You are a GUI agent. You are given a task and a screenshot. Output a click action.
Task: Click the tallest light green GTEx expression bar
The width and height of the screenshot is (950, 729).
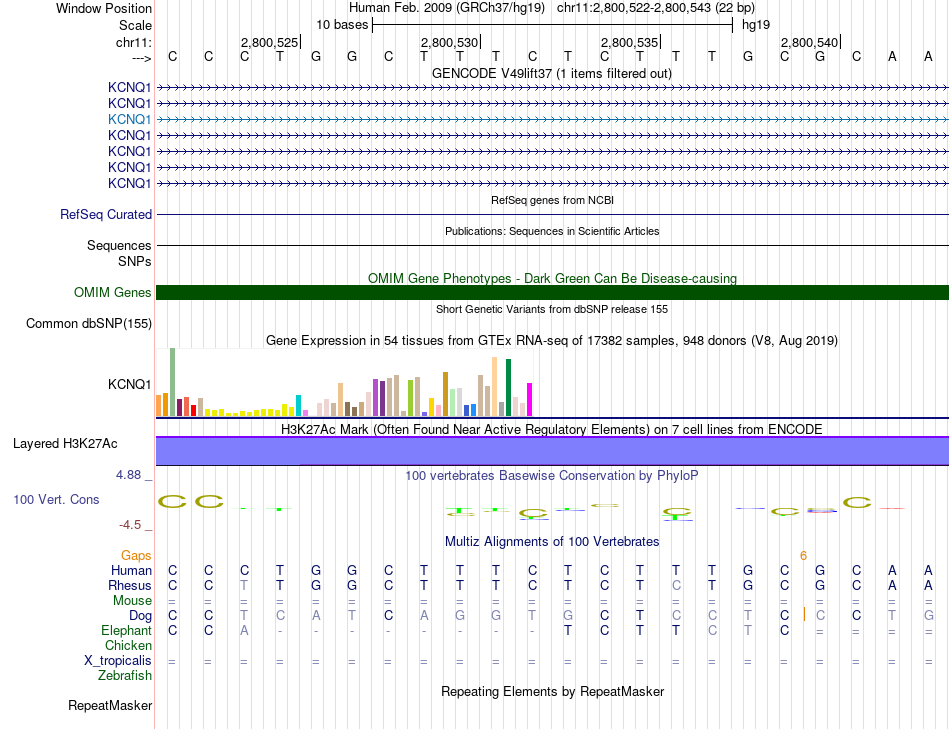172,381
